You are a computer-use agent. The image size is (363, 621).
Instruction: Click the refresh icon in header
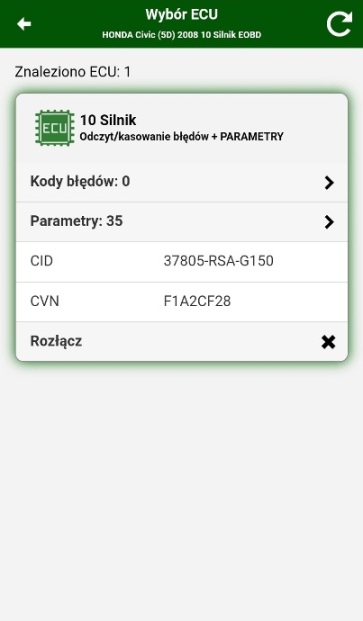pos(339,24)
